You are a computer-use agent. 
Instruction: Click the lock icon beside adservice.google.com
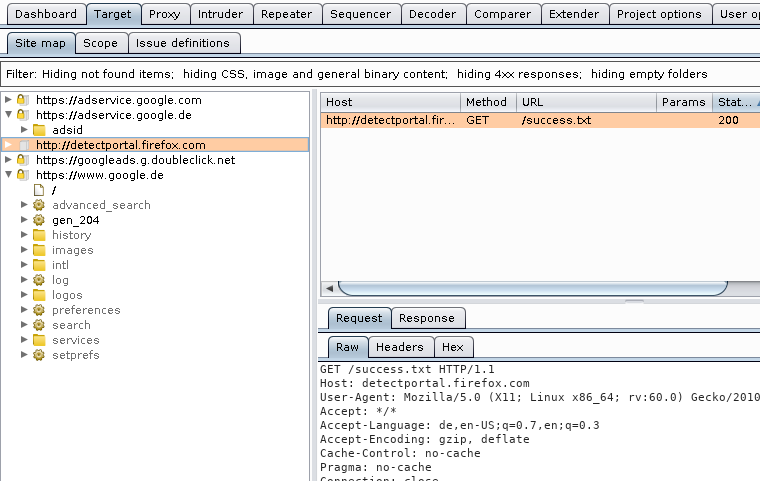coord(23,100)
